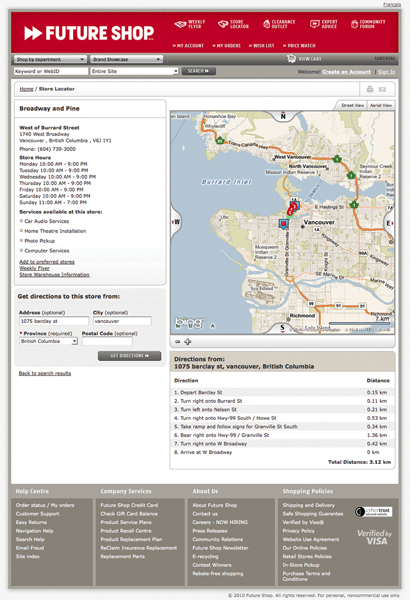Click Back to search results link

click(x=45, y=373)
